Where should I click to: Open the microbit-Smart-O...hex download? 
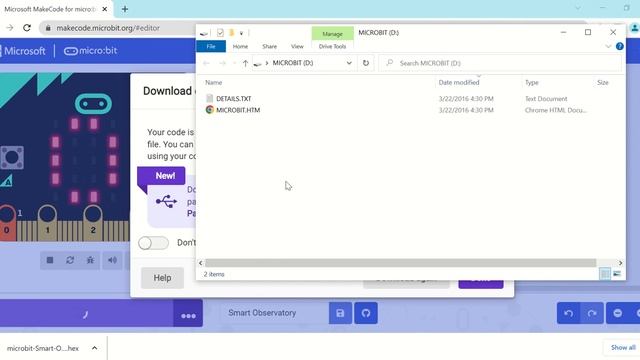[43, 348]
